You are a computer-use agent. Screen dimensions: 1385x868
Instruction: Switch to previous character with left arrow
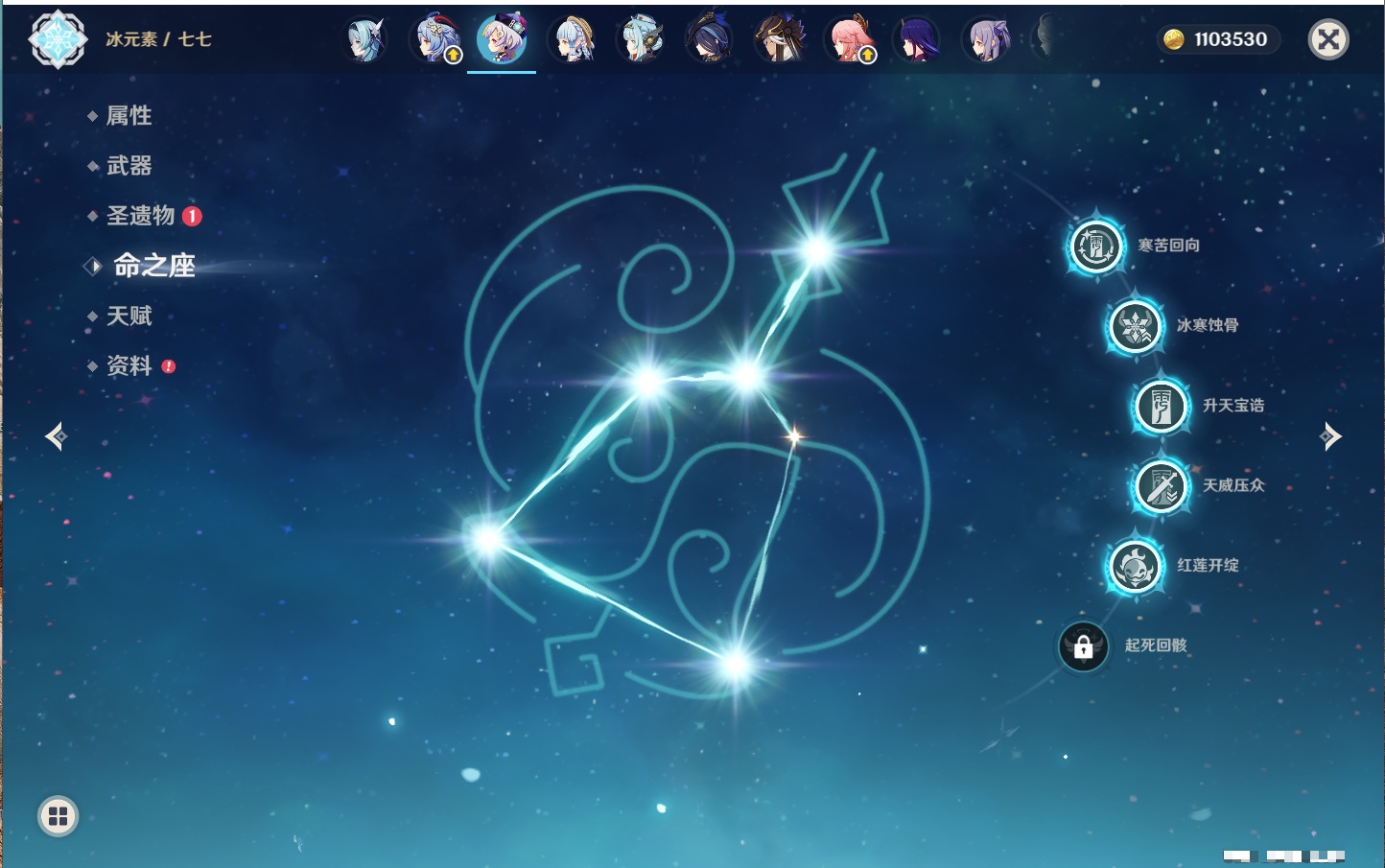(x=56, y=436)
